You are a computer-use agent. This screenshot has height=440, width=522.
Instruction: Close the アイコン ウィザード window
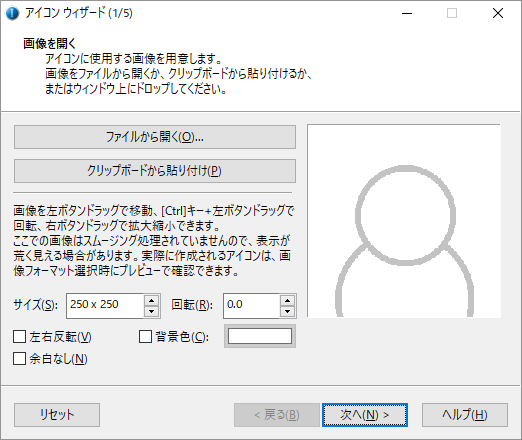coord(498,13)
